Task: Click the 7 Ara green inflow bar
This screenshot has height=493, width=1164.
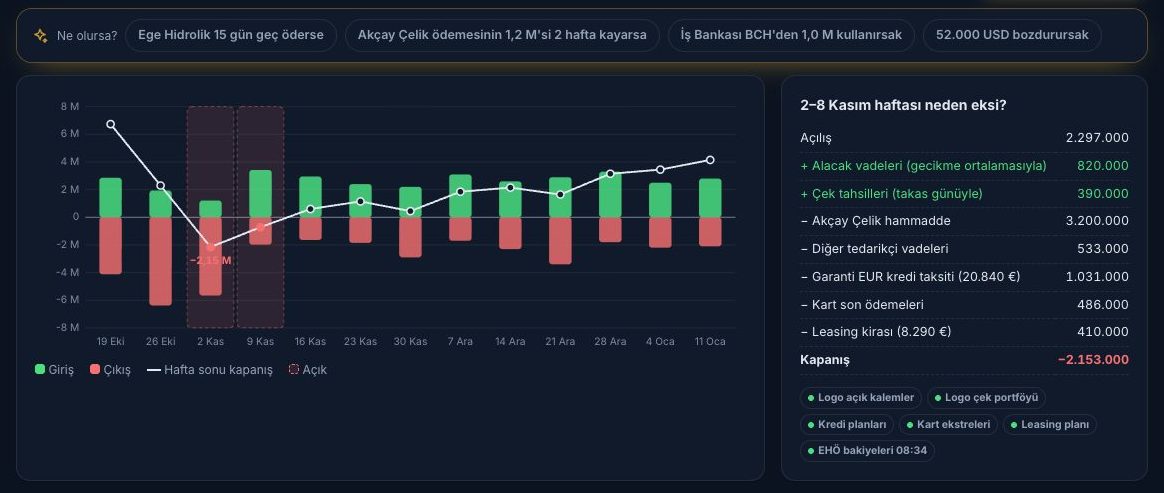Action: 460,196
